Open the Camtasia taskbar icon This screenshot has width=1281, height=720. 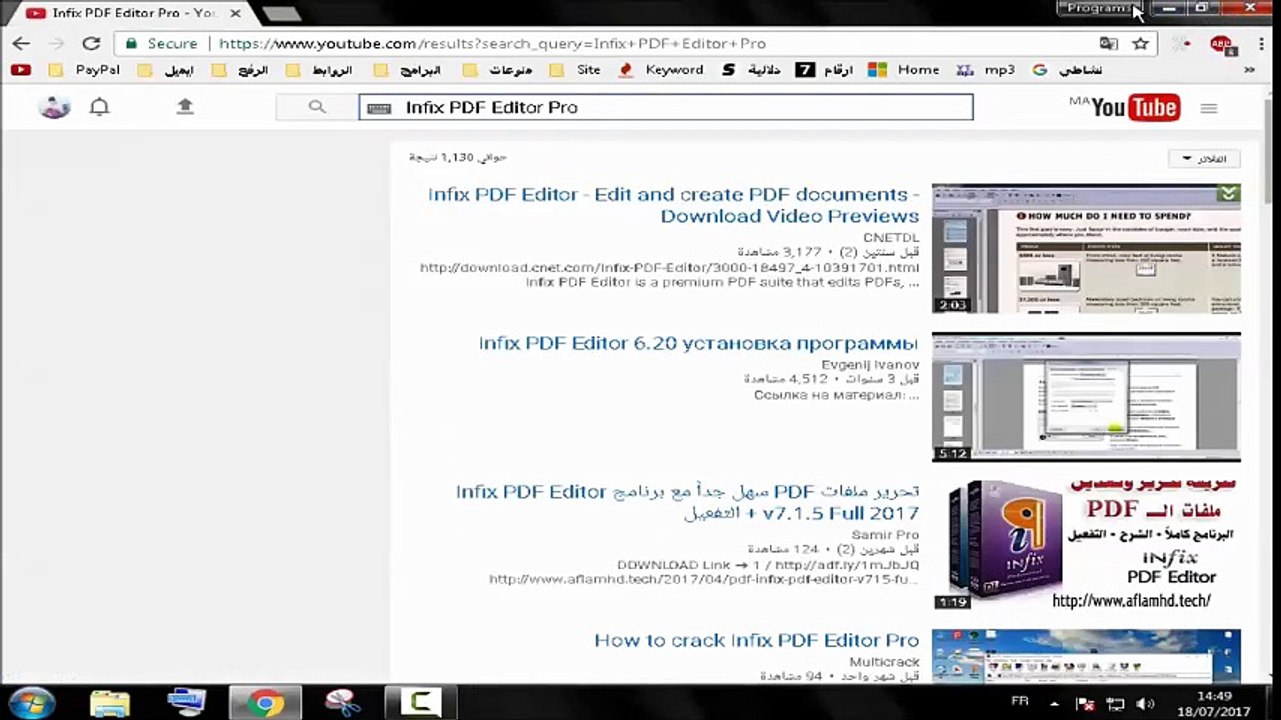(x=421, y=702)
